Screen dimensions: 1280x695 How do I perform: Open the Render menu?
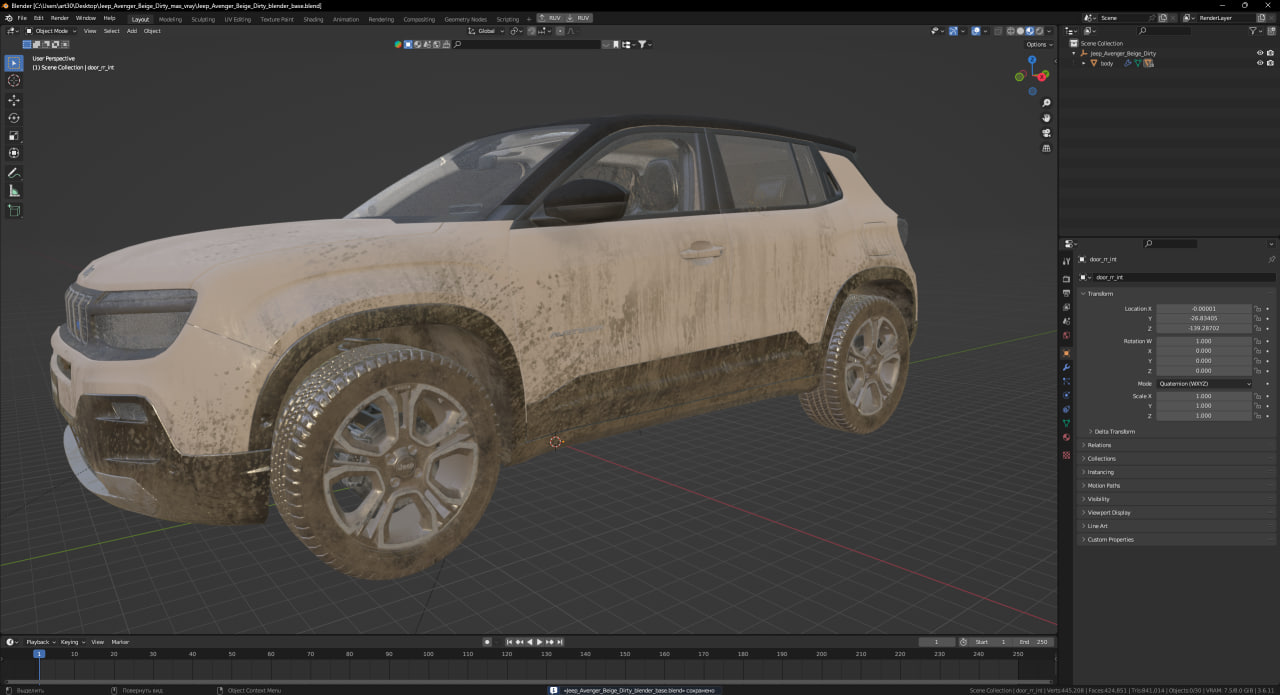click(60, 18)
